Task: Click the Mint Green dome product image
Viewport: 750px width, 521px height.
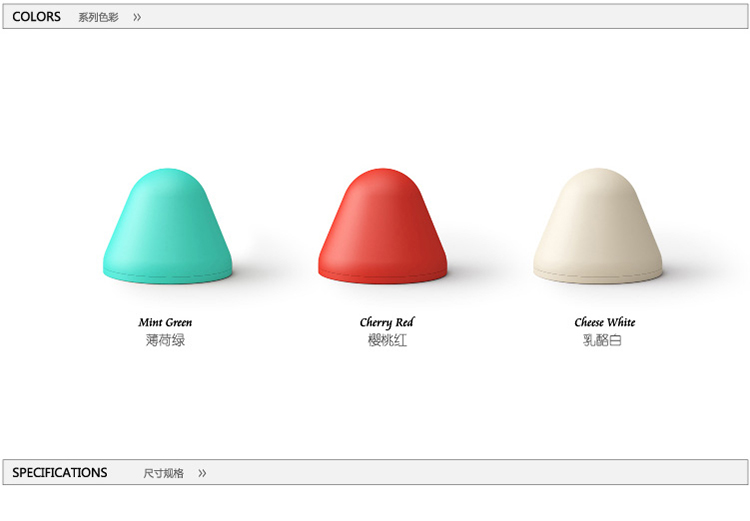Action: (x=168, y=226)
